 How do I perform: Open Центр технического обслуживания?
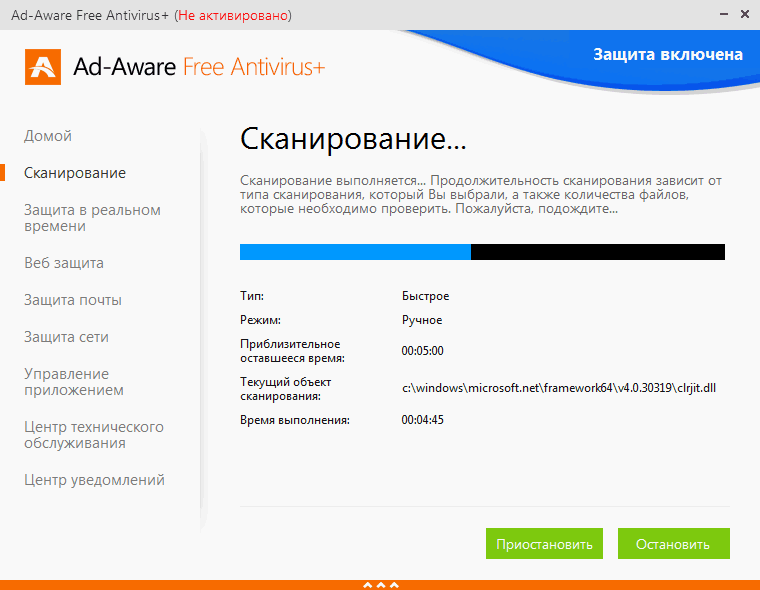point(94,435)
